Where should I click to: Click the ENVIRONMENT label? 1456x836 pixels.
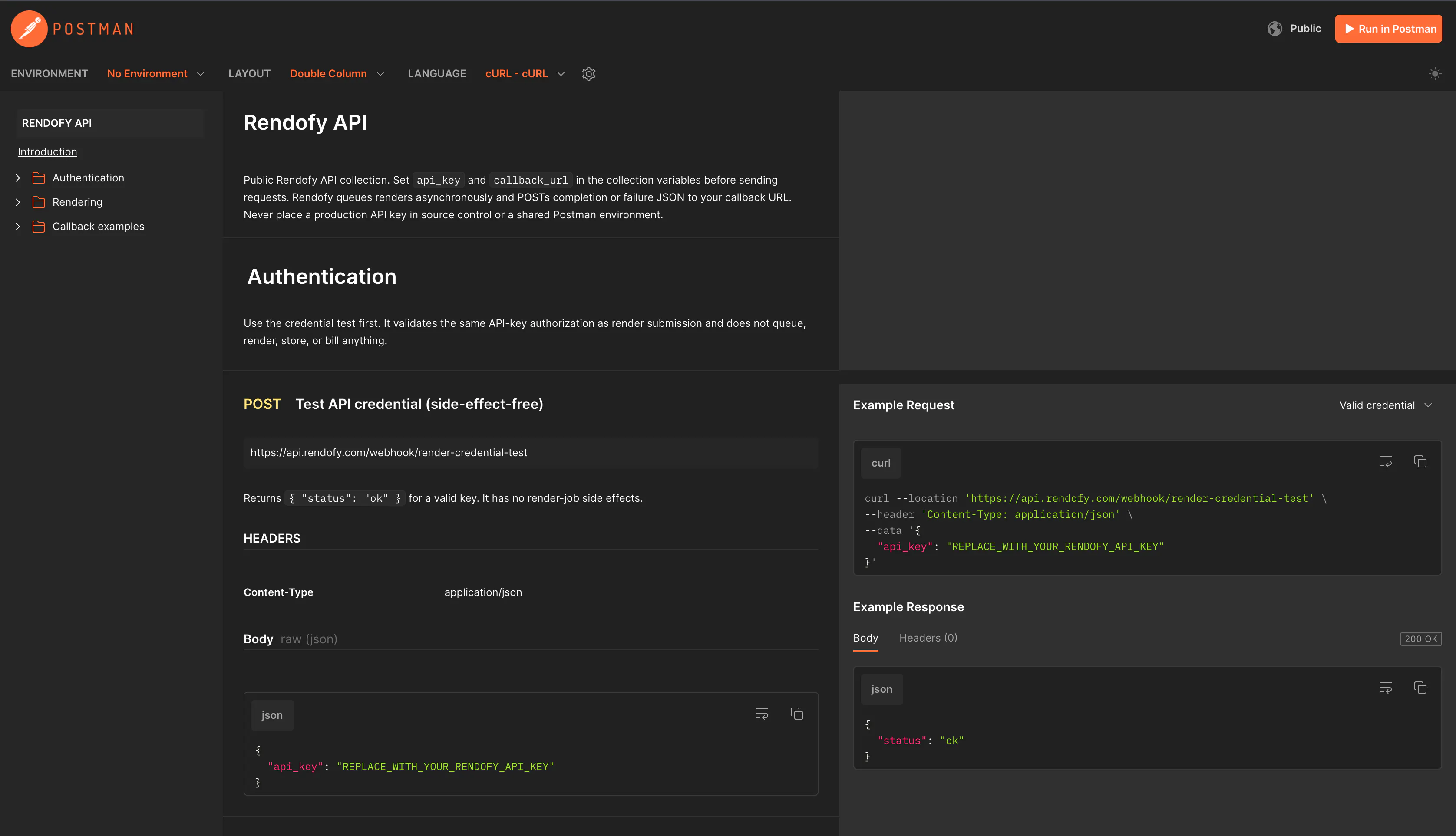coord(50,73)
